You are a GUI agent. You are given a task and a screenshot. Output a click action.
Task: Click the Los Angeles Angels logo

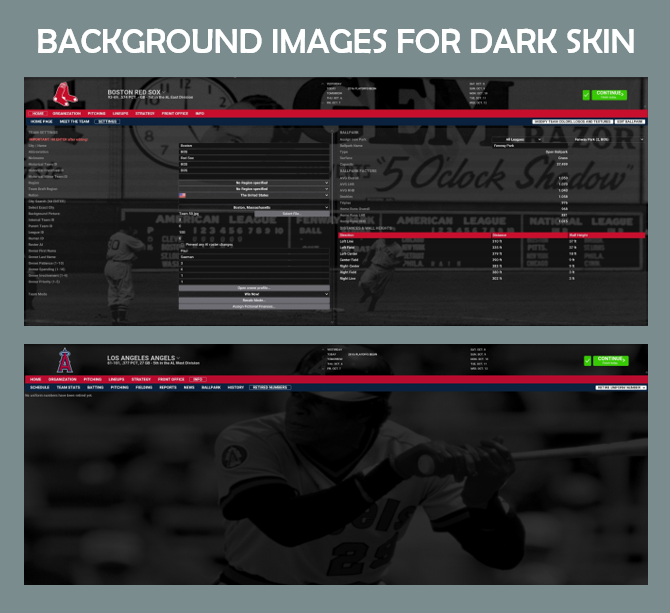[x=65, y=361]
